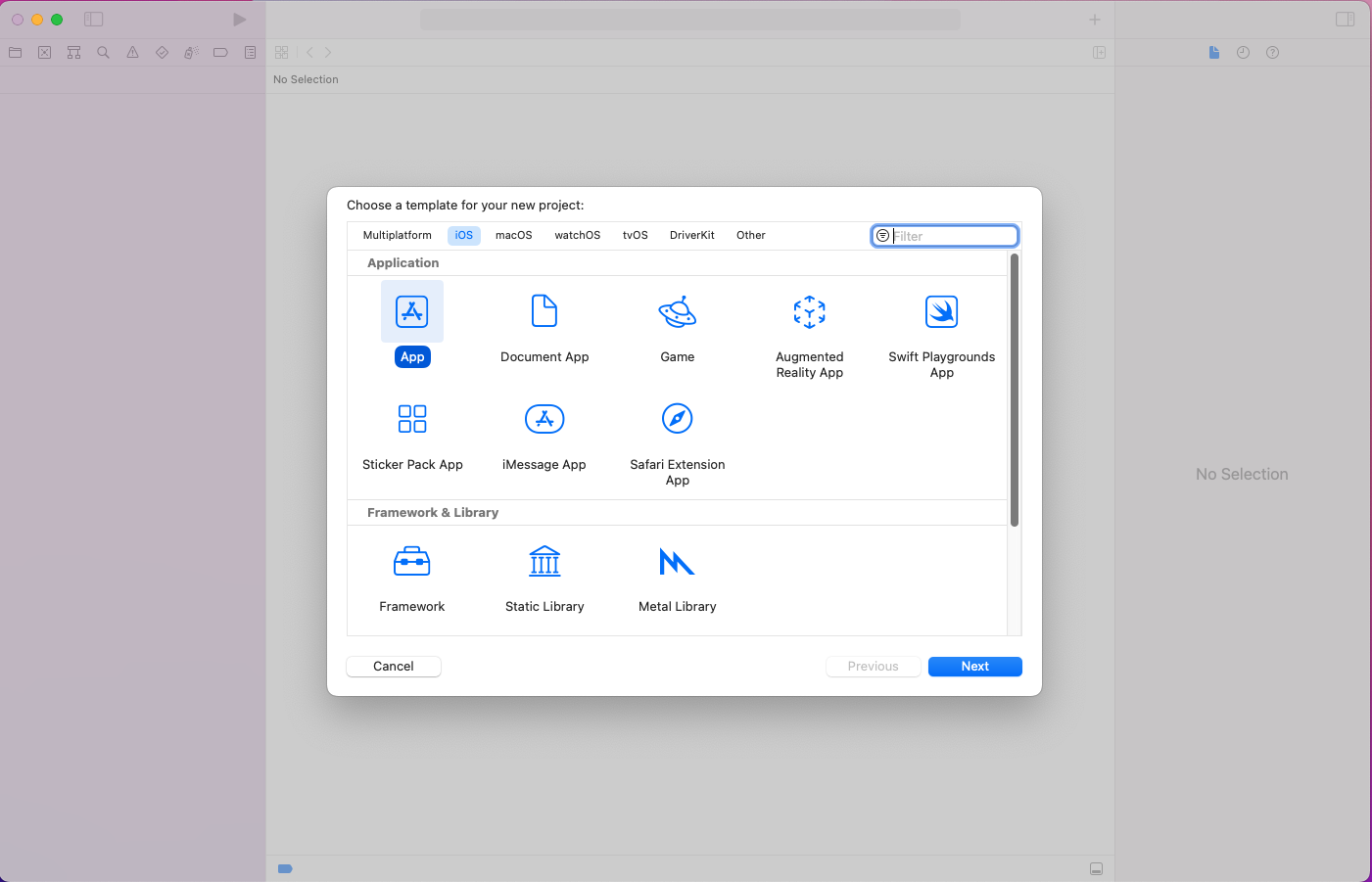Click the library plus button
This screenshot has width=1372, height=882.
pos(1095,20)
